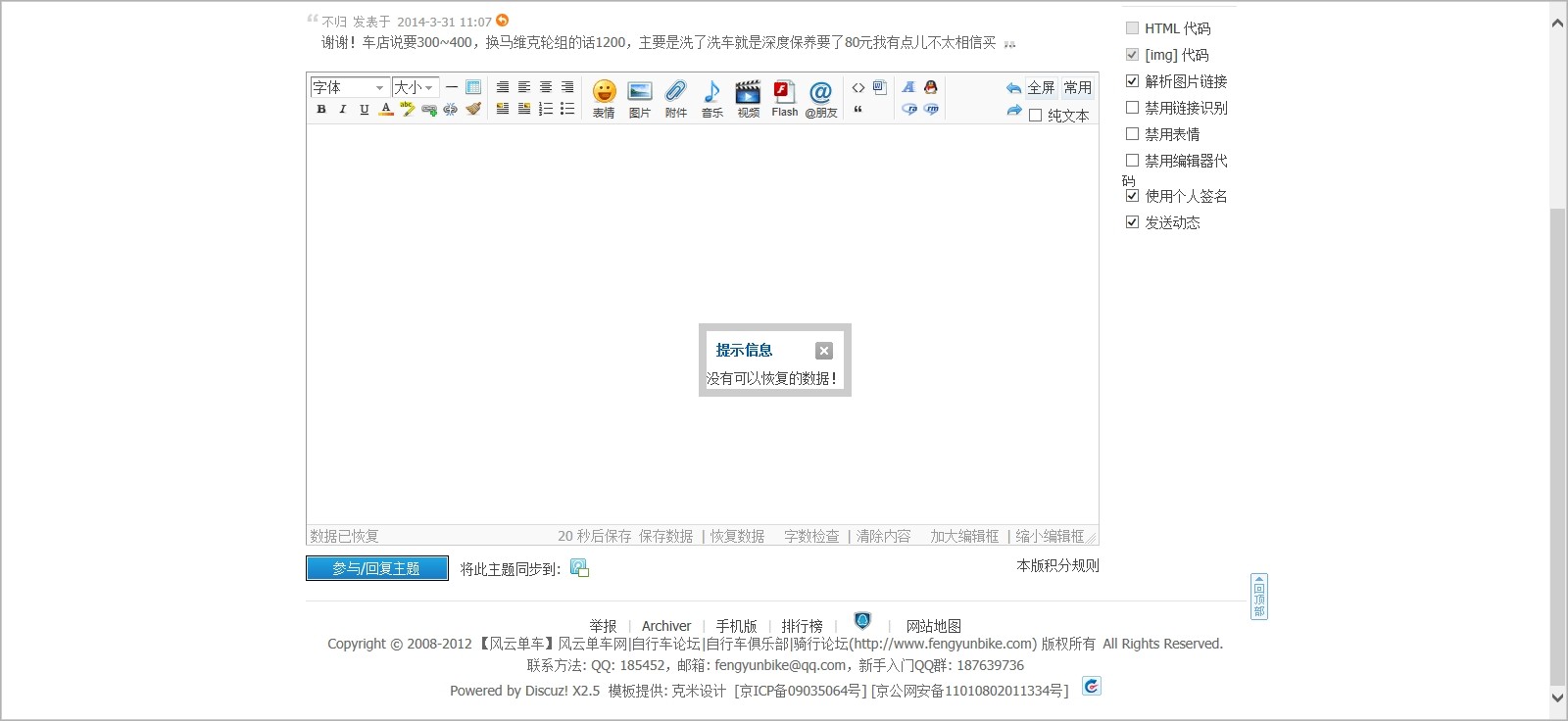The height and width of the screenshot is (721, 1568).
Task: Check 禁用编辑器代码 option
Action: click(1132, 161)
